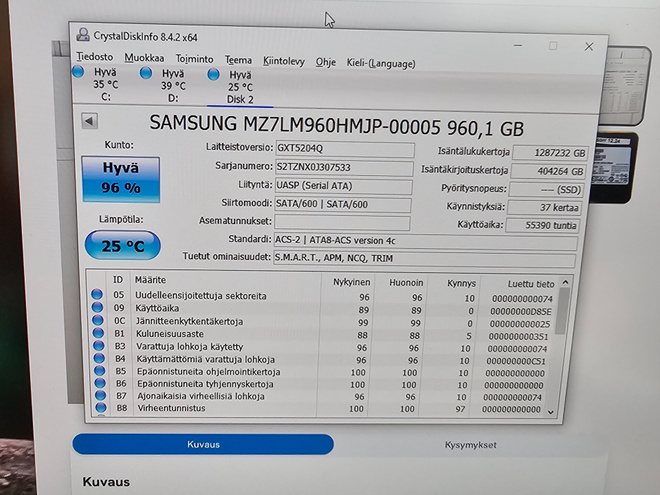660x495 pixels.
Task: Click the attribute list scroll down arrow
Action: [x=551, y=412]
